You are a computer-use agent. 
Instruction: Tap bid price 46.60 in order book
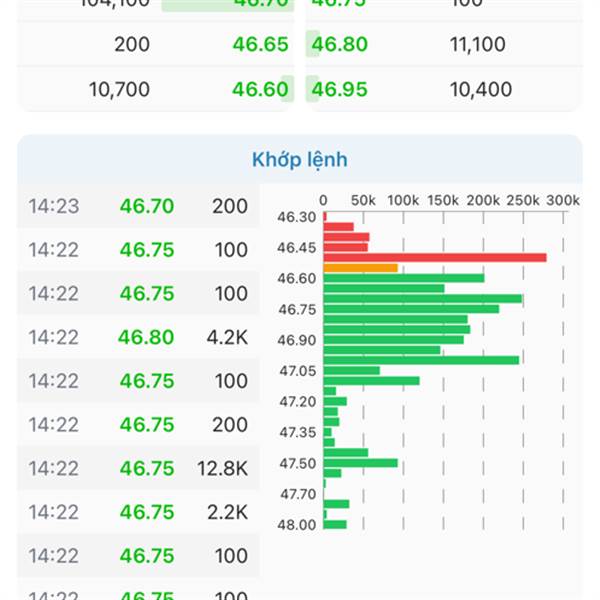(x=260, y=90)
